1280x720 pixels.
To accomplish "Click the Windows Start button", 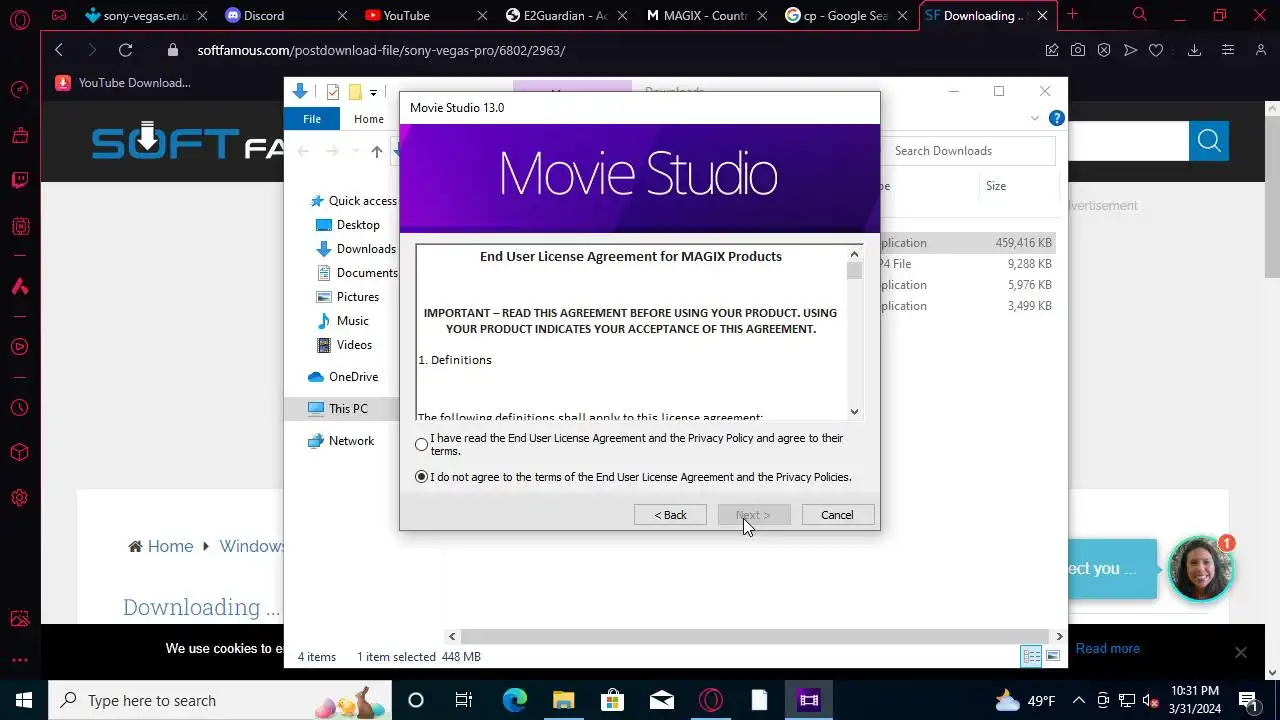I will pyautogui.click(x=24, y=700).
